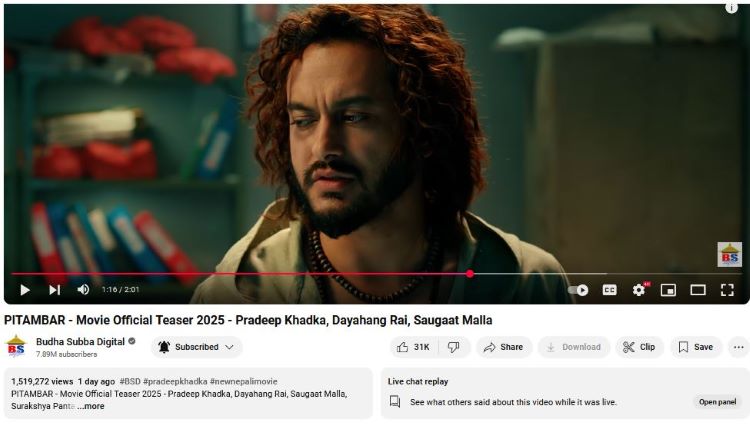750x433 pixels.
Task: Switch to miniplayer mode
Action: coord(668,290)
